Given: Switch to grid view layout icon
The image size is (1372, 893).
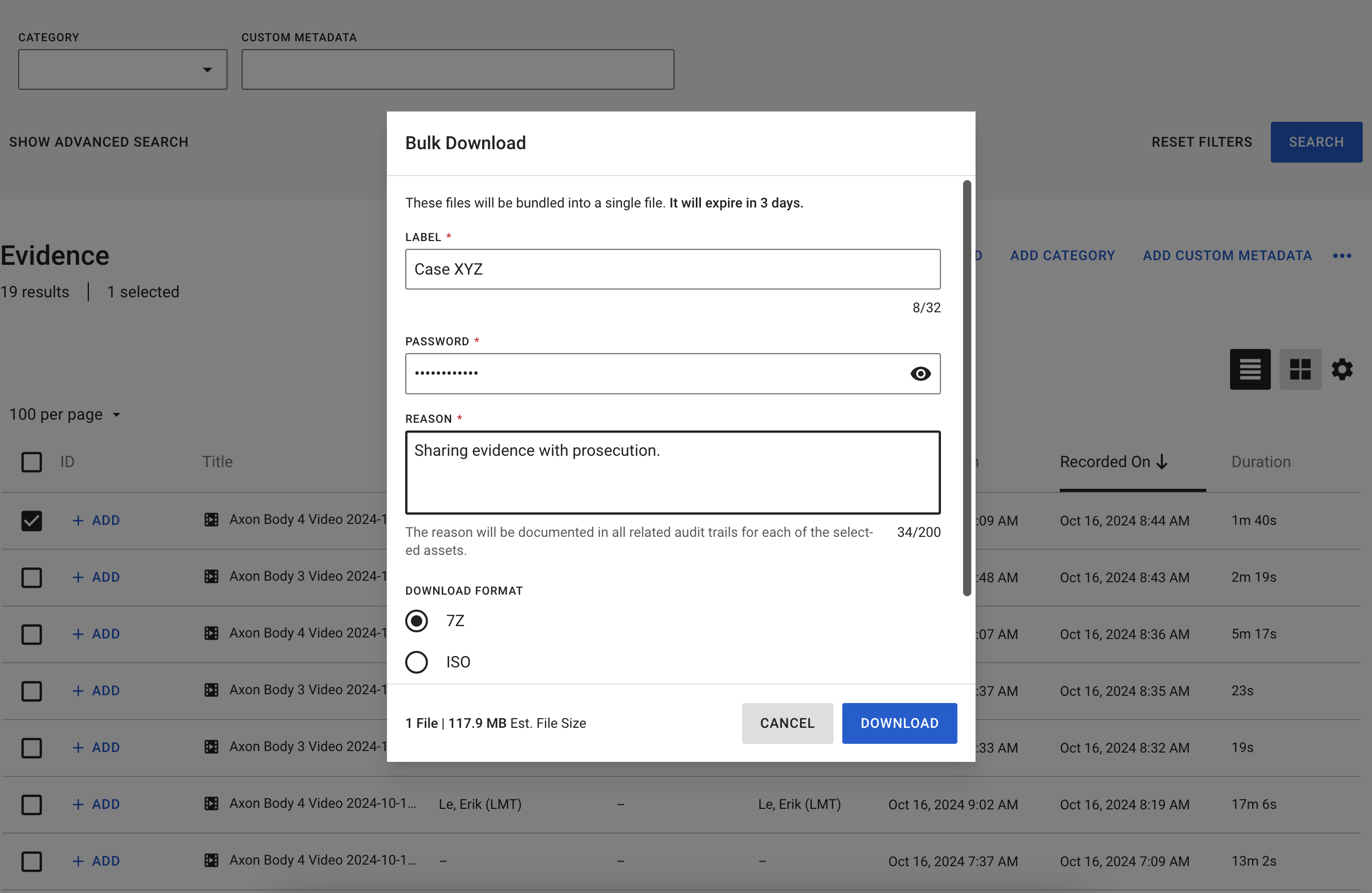Looking at the screenshot, I should click(1300, 369).
